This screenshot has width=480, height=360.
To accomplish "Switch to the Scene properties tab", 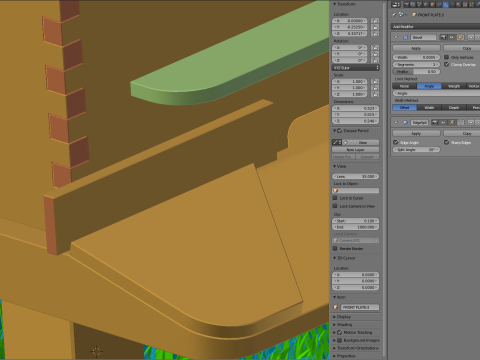I will tap(419, 5).
